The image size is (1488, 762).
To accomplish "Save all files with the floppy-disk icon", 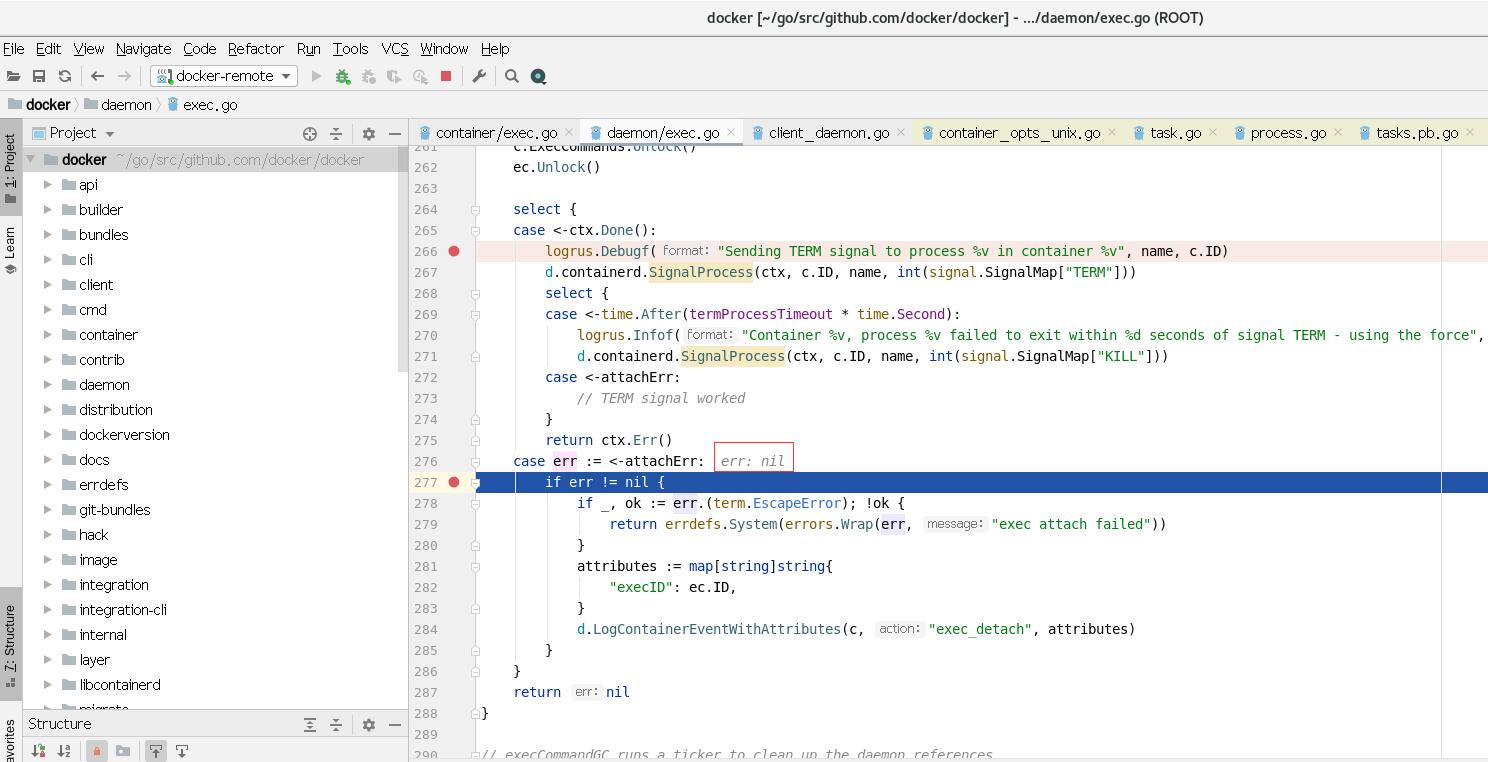I will click(x=39, y=76).
